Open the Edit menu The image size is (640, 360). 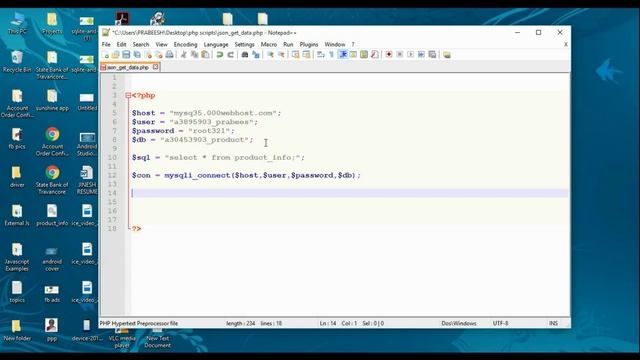point(121,44)
